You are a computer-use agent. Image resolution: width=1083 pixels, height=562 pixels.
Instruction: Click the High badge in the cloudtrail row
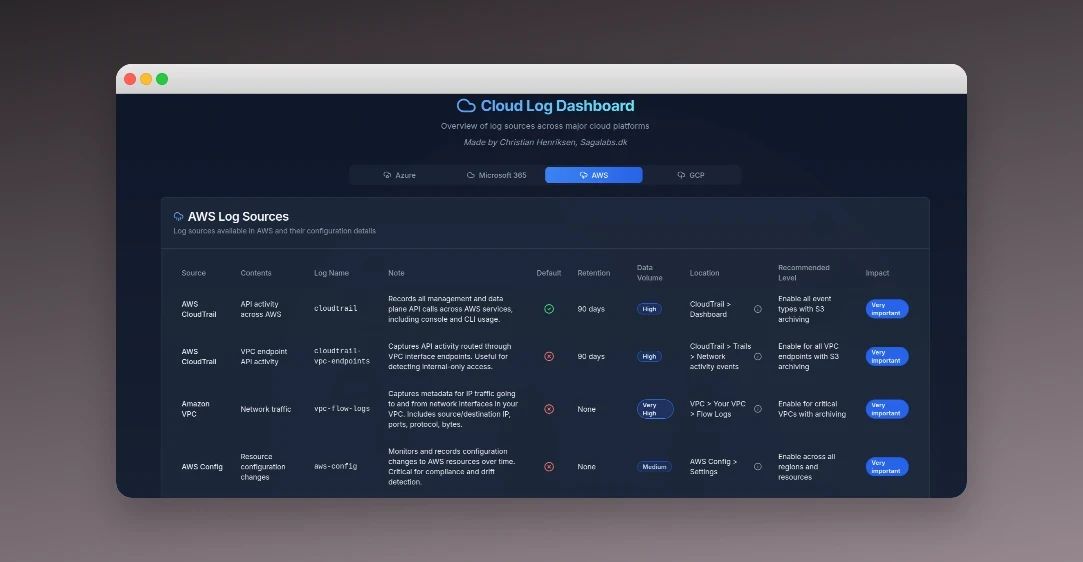pyautogui.click(x=649, y=309)
